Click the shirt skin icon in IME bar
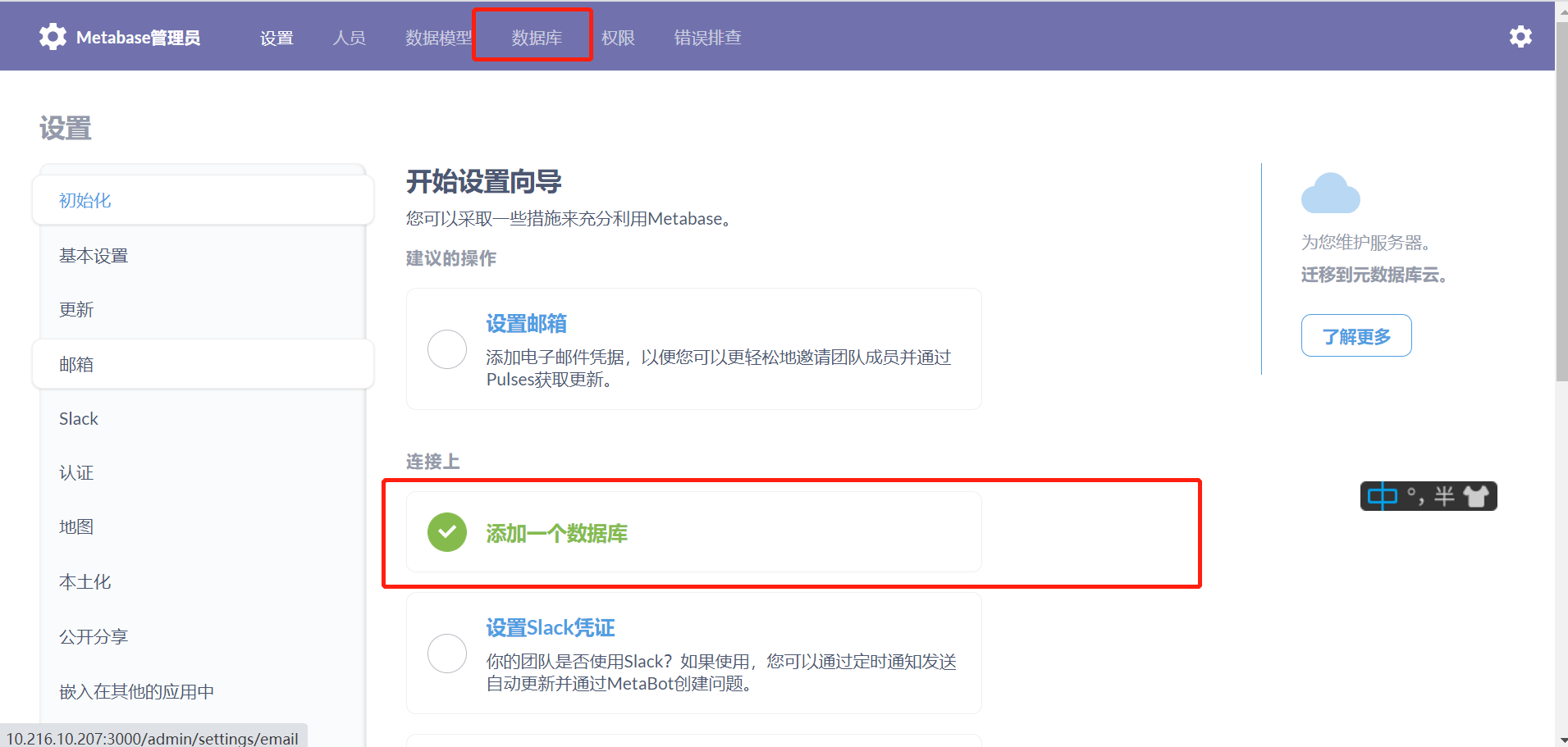This screenshot has width=1568, height=747. coord(1476,496)
